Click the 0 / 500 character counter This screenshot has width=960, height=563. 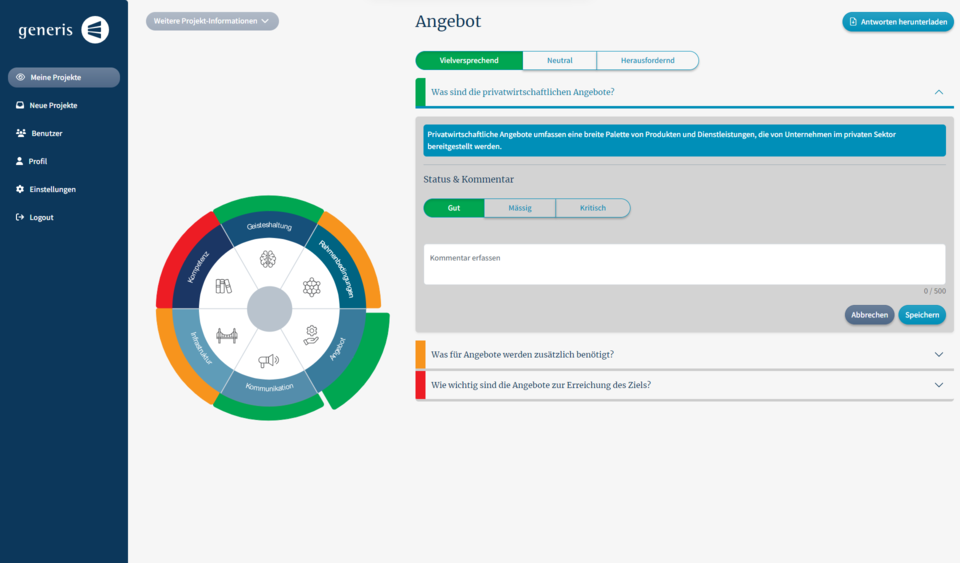[x=934, y=291]
